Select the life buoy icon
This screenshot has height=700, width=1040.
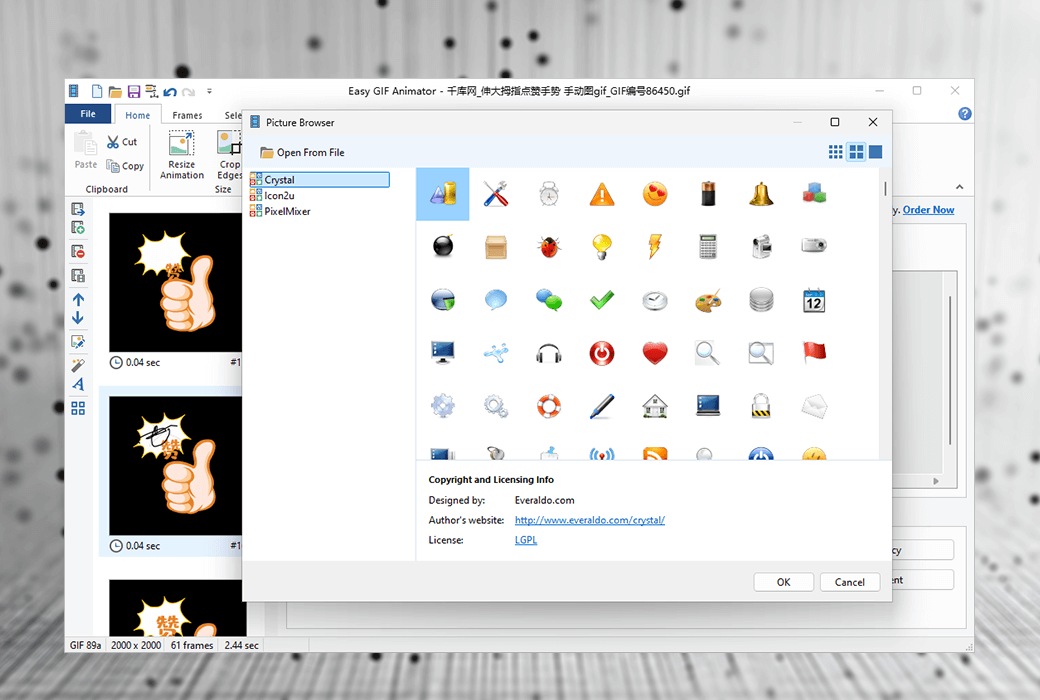point(549,405)
